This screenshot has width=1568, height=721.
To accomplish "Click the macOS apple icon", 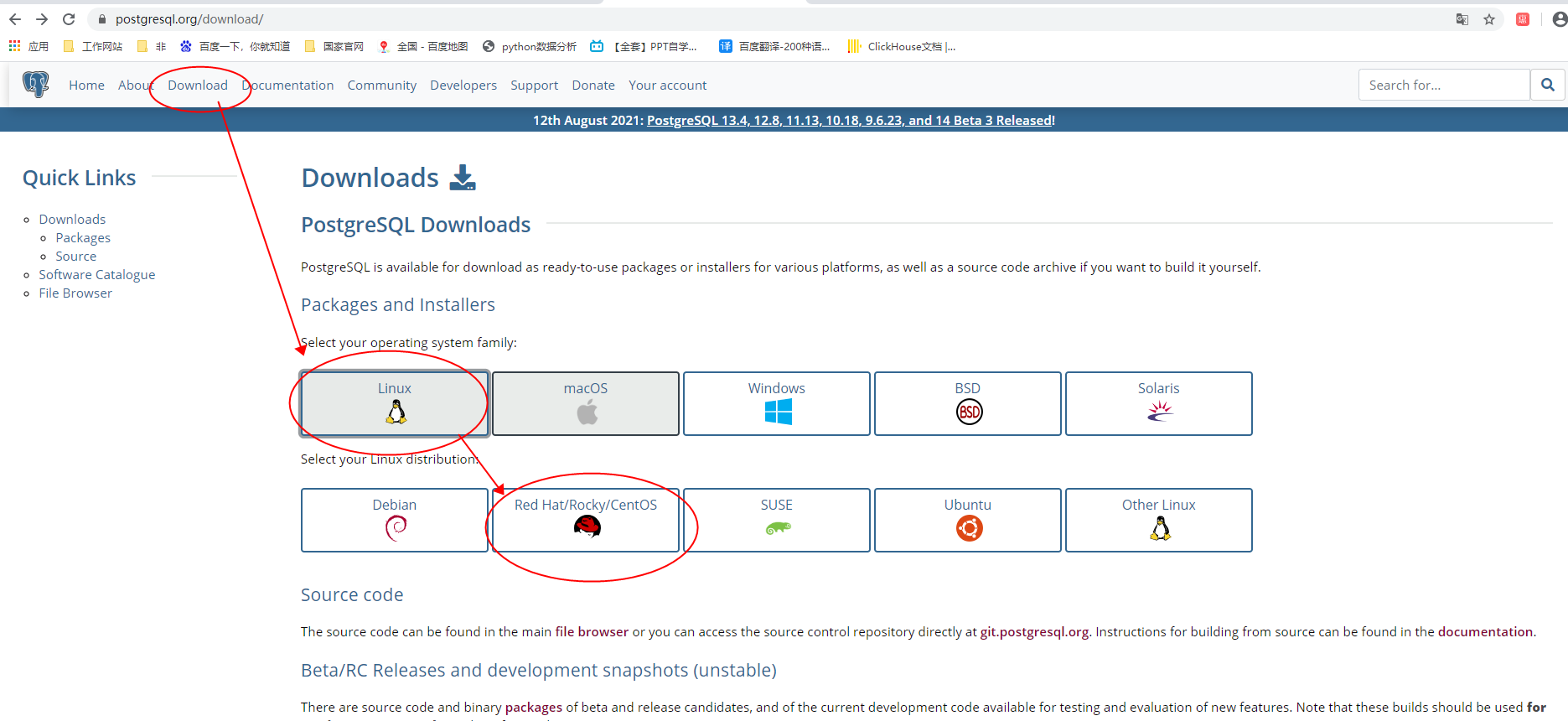I will pyautogui.click(x=587, y=412).
